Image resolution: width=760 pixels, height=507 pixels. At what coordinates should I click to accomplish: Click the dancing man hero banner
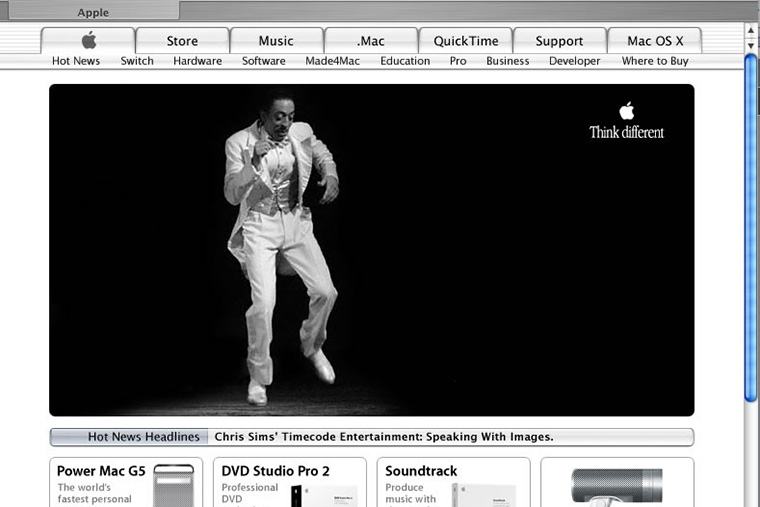click(x=371, y=250)
